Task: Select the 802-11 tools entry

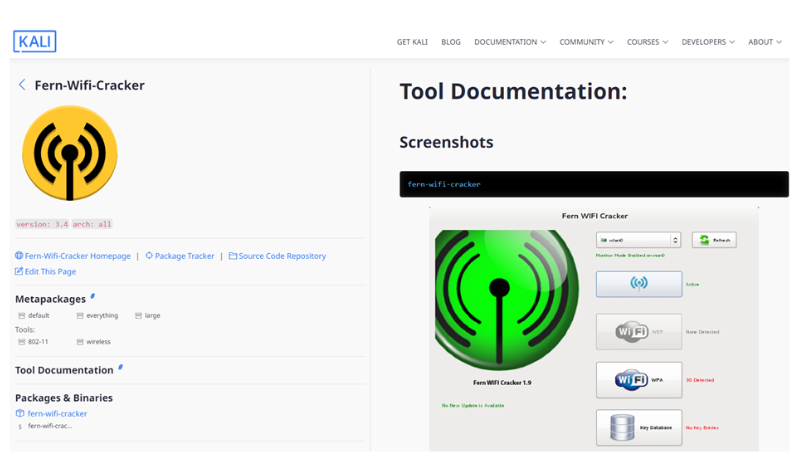Action: (38, 342)
